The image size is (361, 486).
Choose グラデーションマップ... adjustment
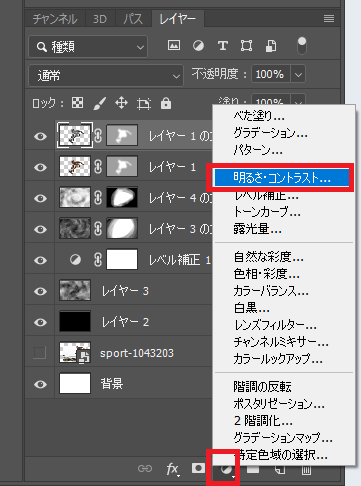[x=283, y=437]
